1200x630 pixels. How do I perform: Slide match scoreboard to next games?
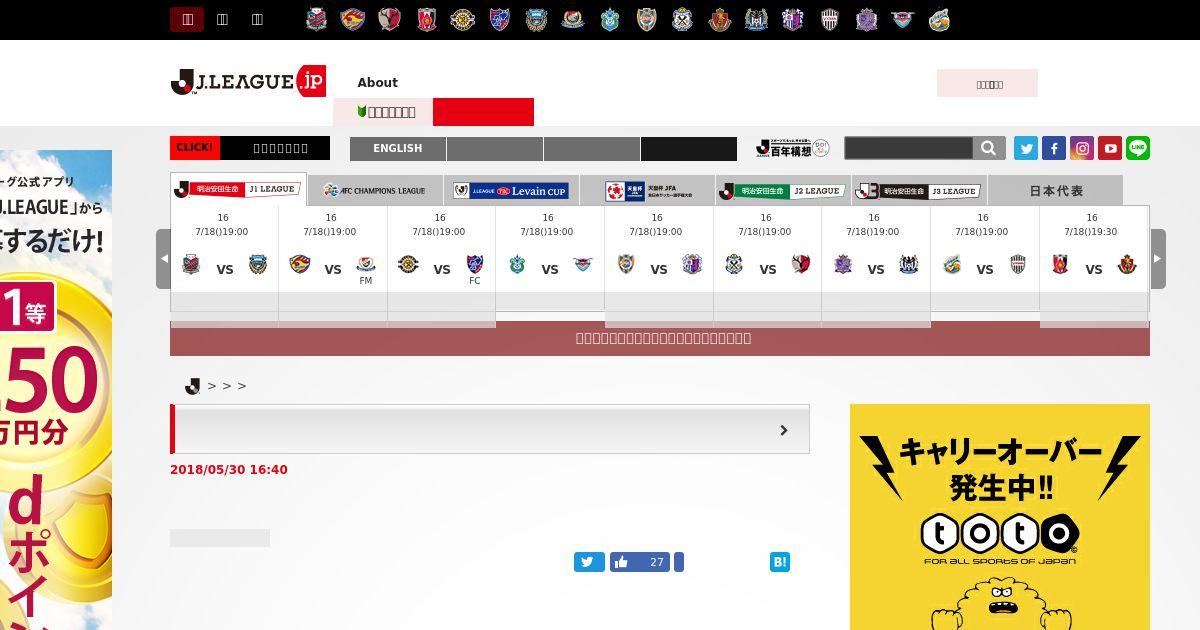point(1158,259)
